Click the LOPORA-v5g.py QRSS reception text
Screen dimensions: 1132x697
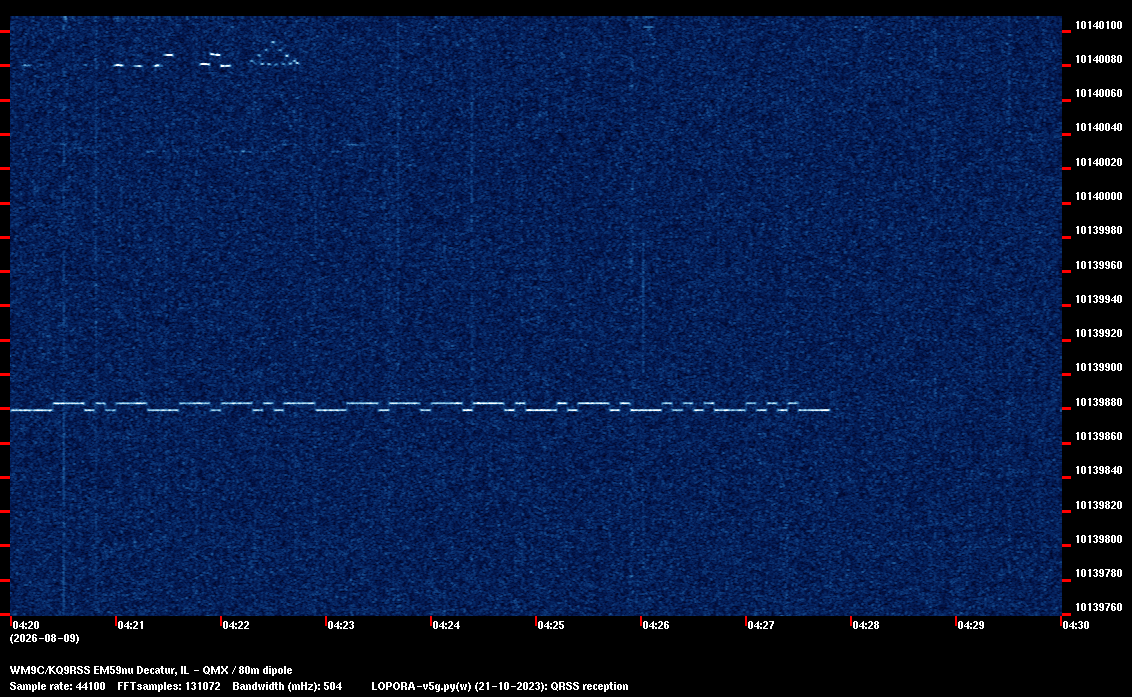pos(500,686)
